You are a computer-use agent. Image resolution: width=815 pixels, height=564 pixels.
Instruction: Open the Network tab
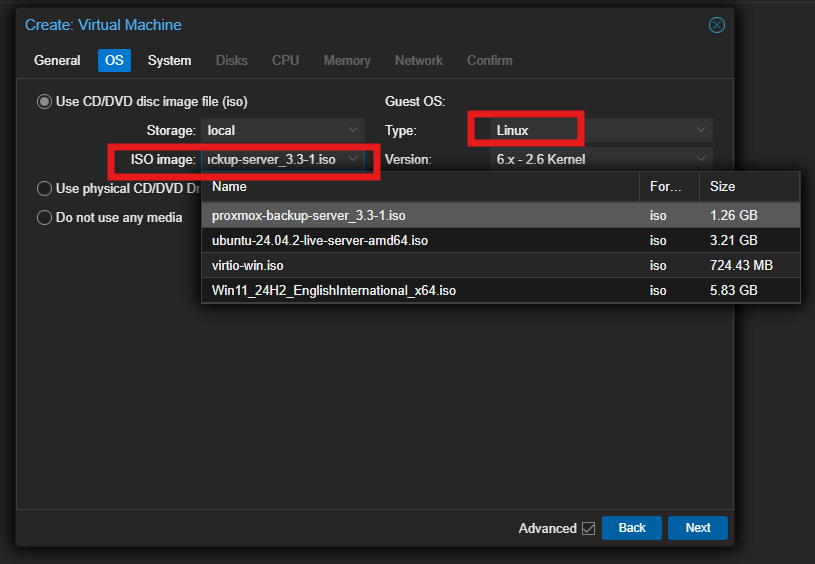[419, 60]
